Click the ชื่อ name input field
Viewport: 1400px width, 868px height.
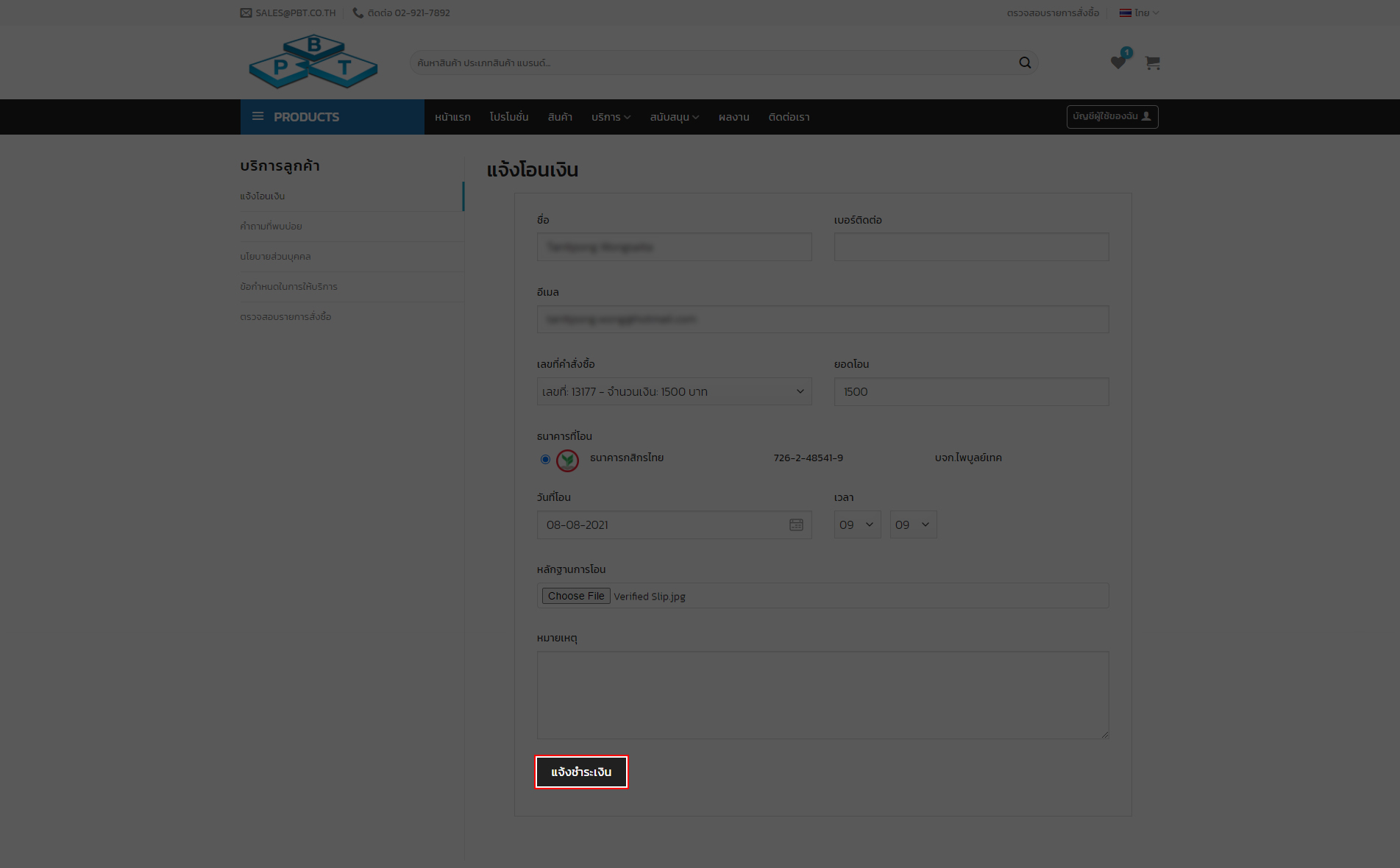674,247
